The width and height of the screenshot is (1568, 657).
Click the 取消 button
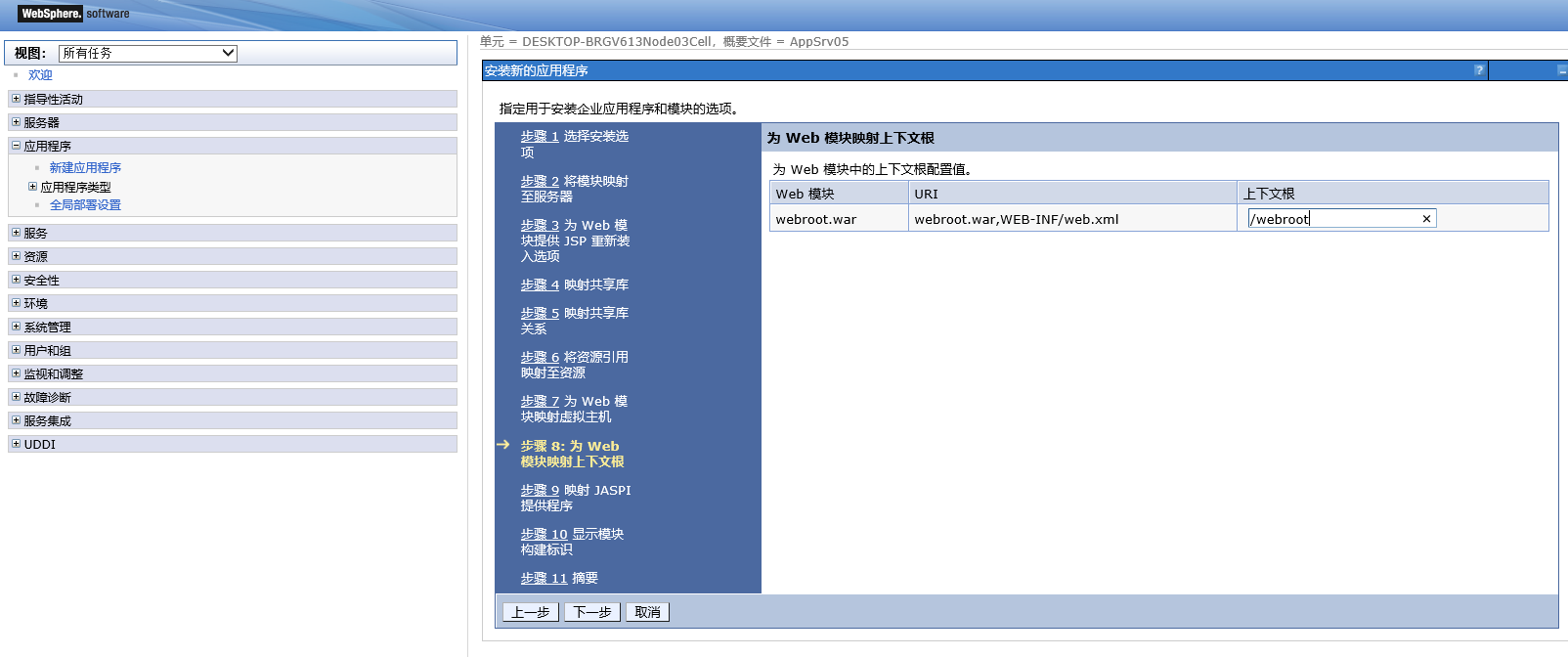(x=647, y=612)
